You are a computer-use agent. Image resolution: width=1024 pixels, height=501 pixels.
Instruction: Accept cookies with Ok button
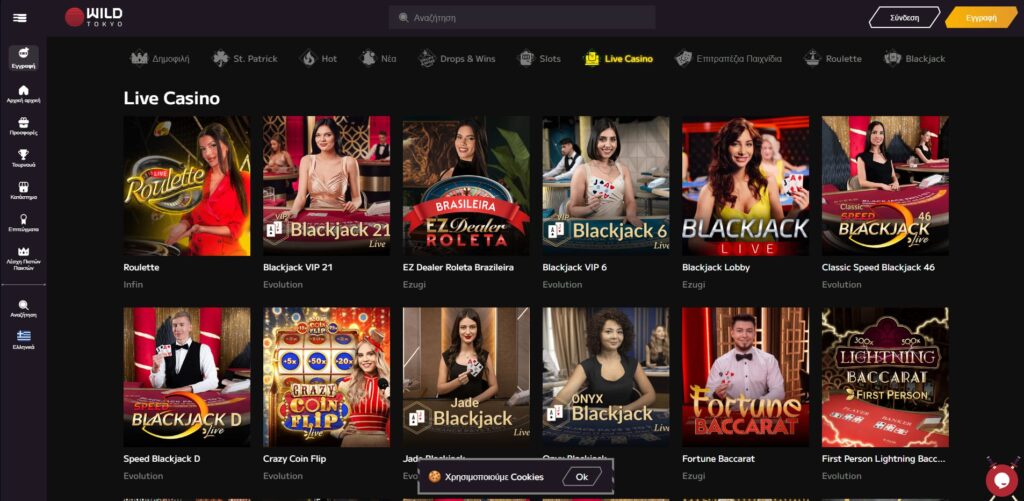[x=582, y=477]
